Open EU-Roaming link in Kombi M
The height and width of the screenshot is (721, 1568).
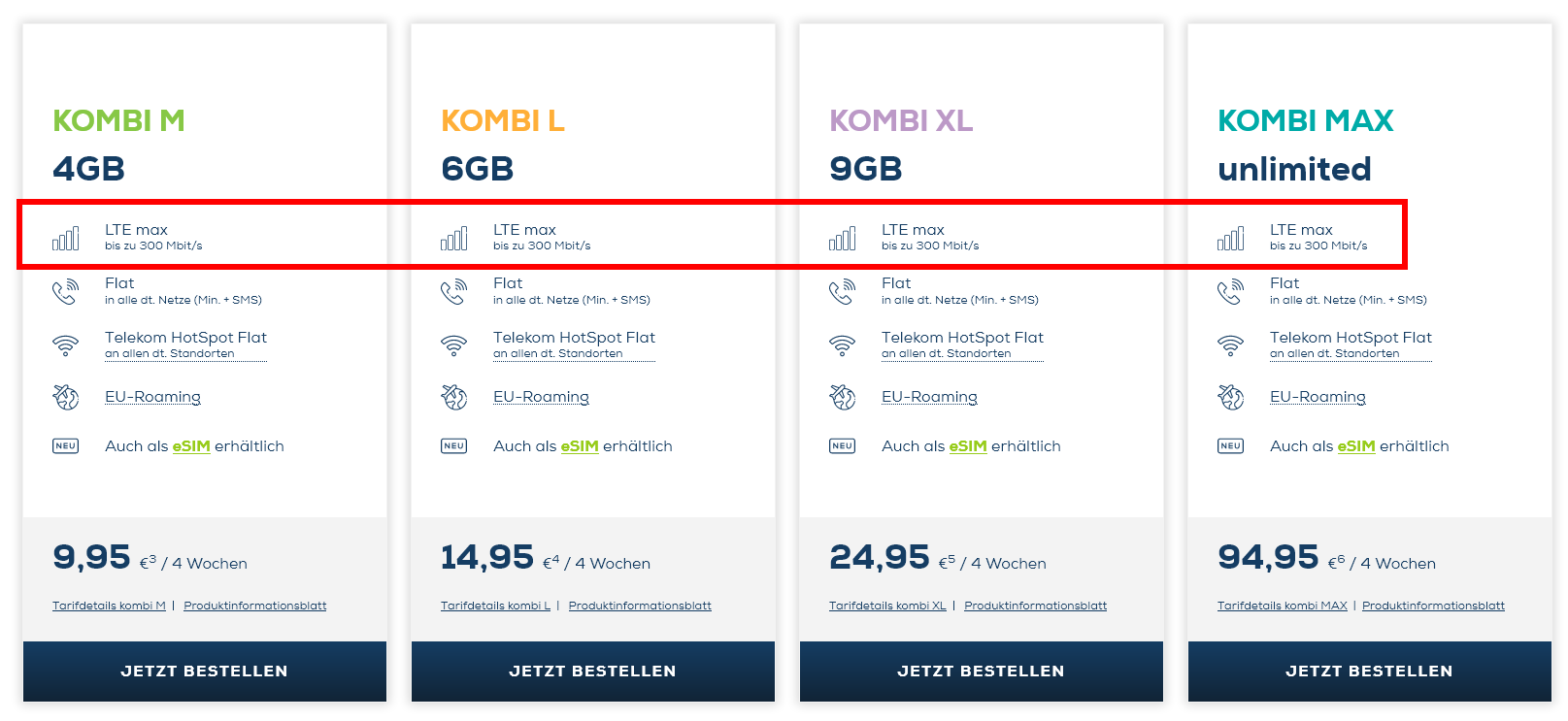coord(152,397)
